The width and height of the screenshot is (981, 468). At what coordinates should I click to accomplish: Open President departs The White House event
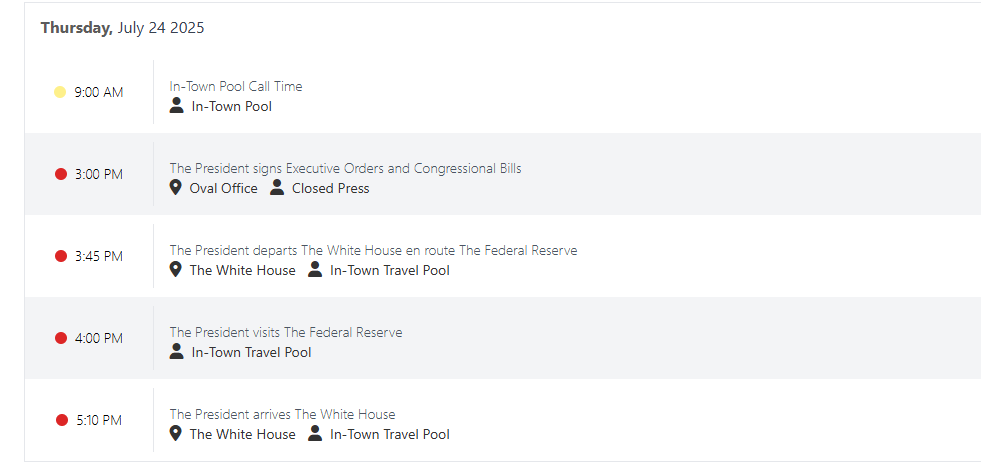click(x=374, y=250)
